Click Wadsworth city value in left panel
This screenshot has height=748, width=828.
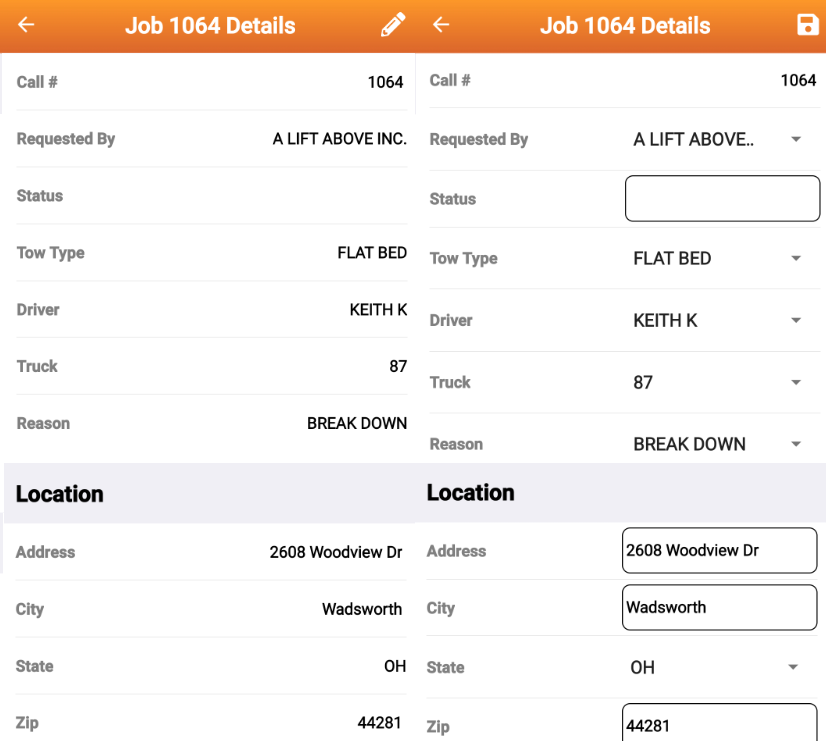(362, 609)
